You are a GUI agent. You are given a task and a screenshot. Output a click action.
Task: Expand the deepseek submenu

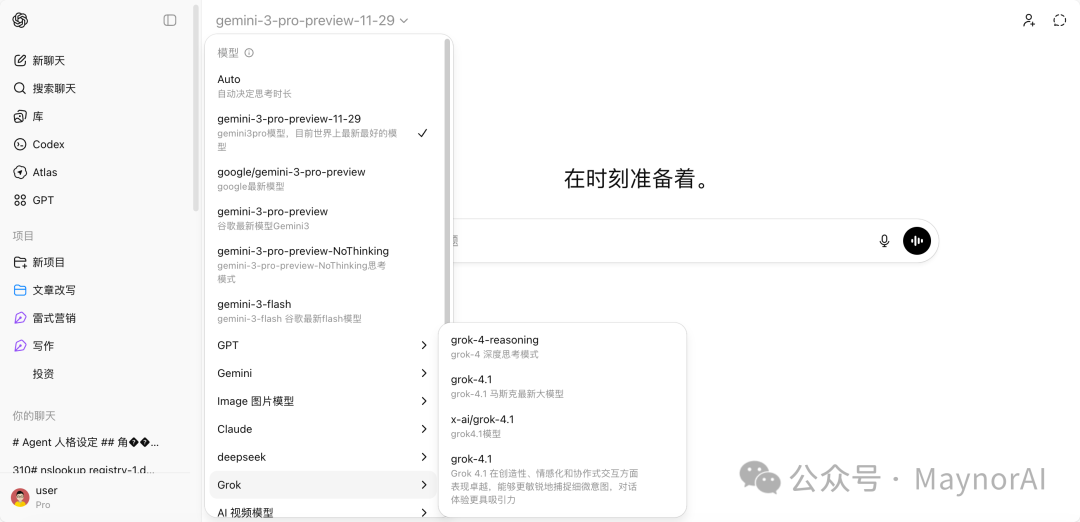coord(322,457)
